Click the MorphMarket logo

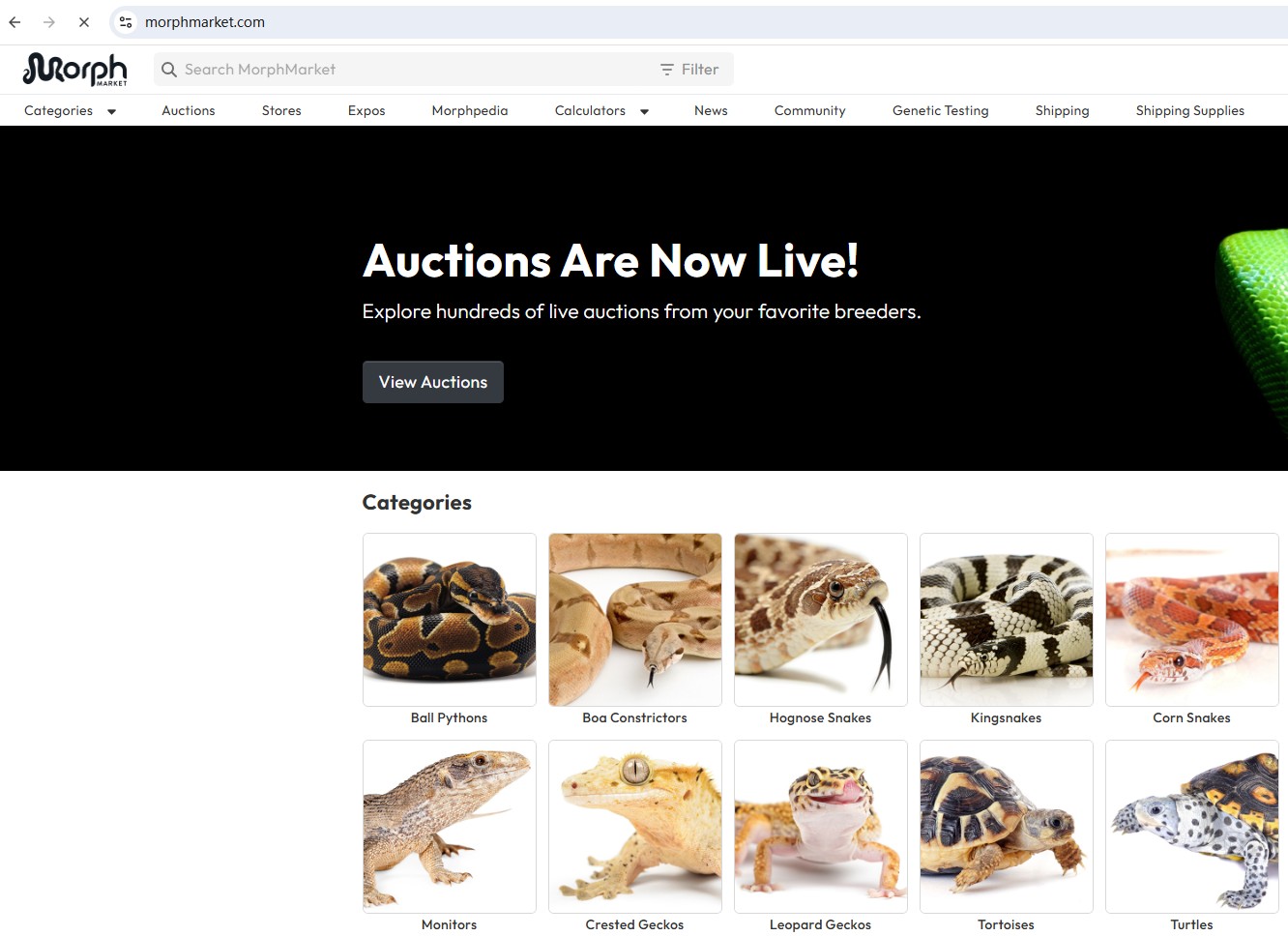[x=74, y=70]
